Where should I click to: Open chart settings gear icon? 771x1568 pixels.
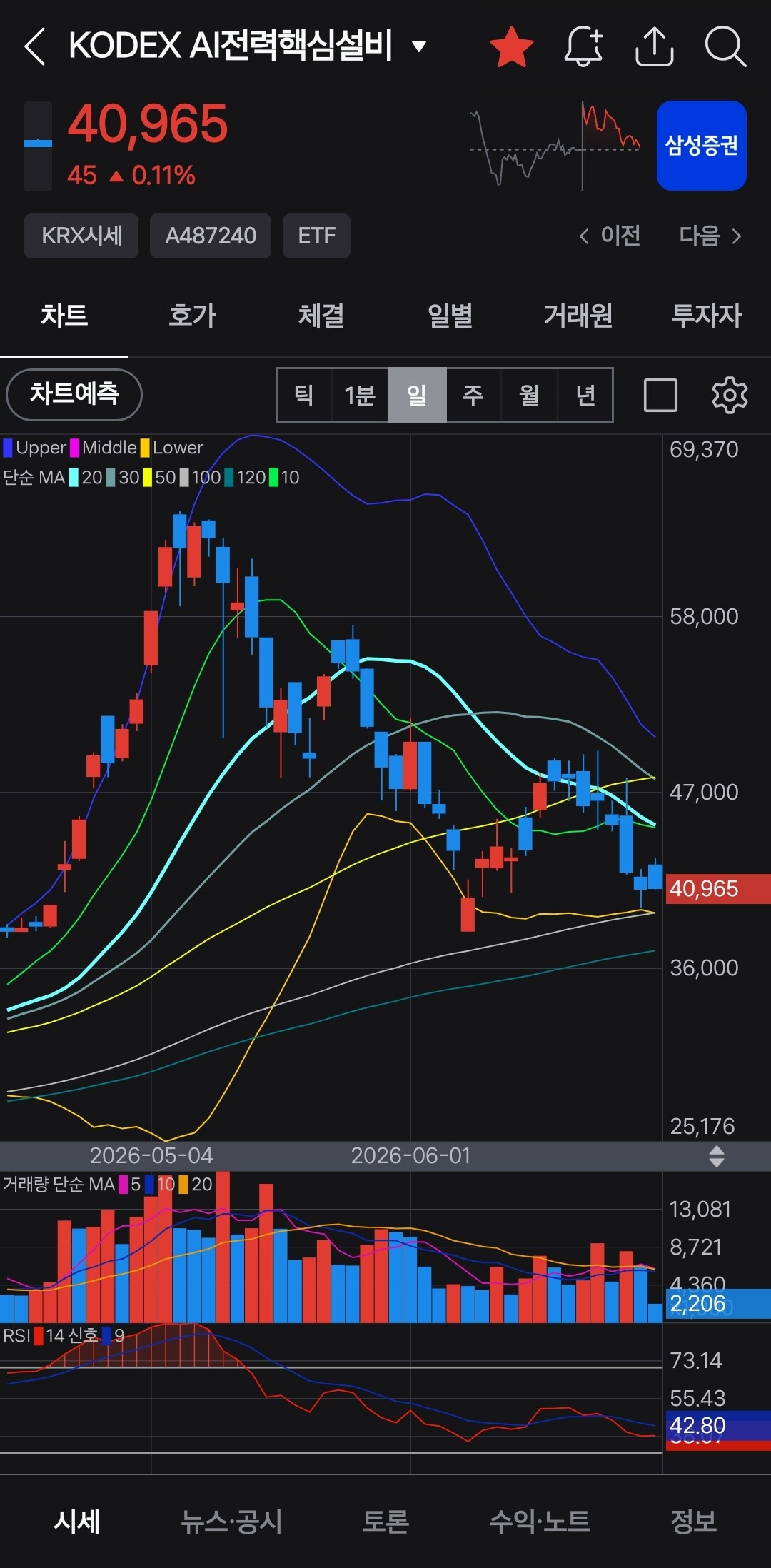pyautogui.click(x=730, y=395)
